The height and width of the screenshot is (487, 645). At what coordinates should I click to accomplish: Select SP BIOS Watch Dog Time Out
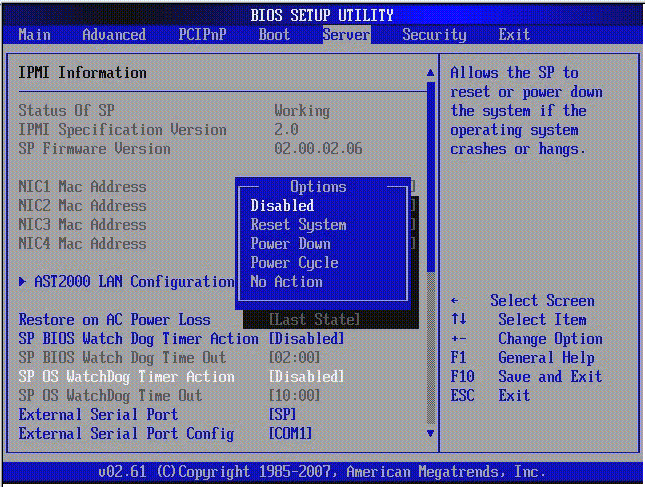(122, 358)
